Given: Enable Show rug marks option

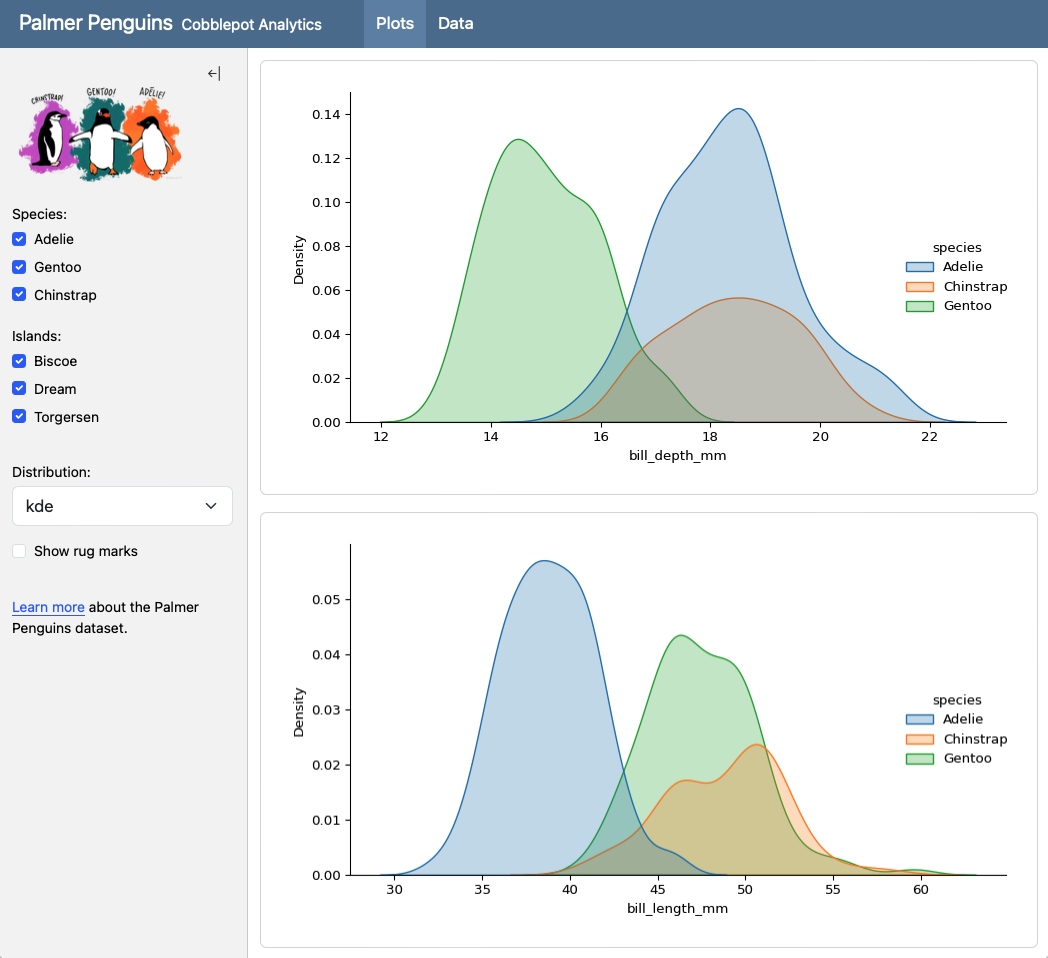Looking at the screenshot, I should (x=19, y=551).
